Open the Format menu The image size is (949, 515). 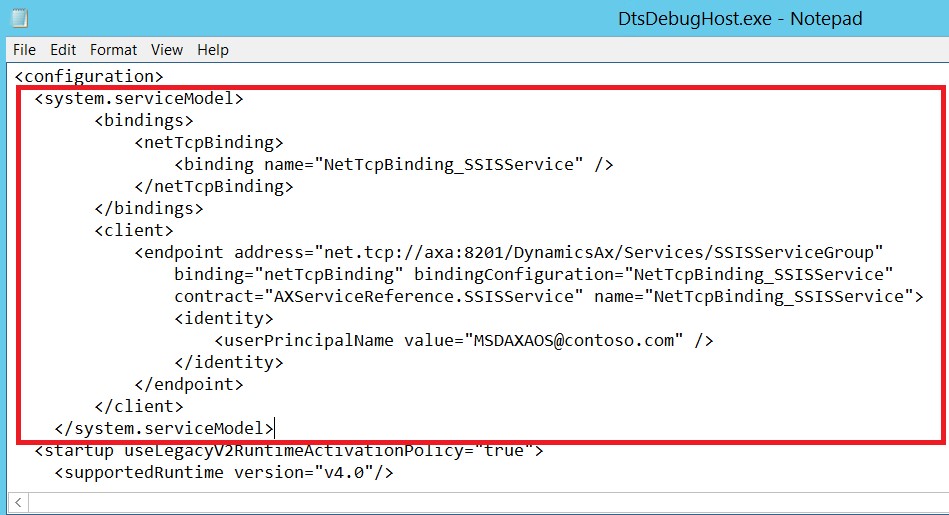(x=113, y=50)
